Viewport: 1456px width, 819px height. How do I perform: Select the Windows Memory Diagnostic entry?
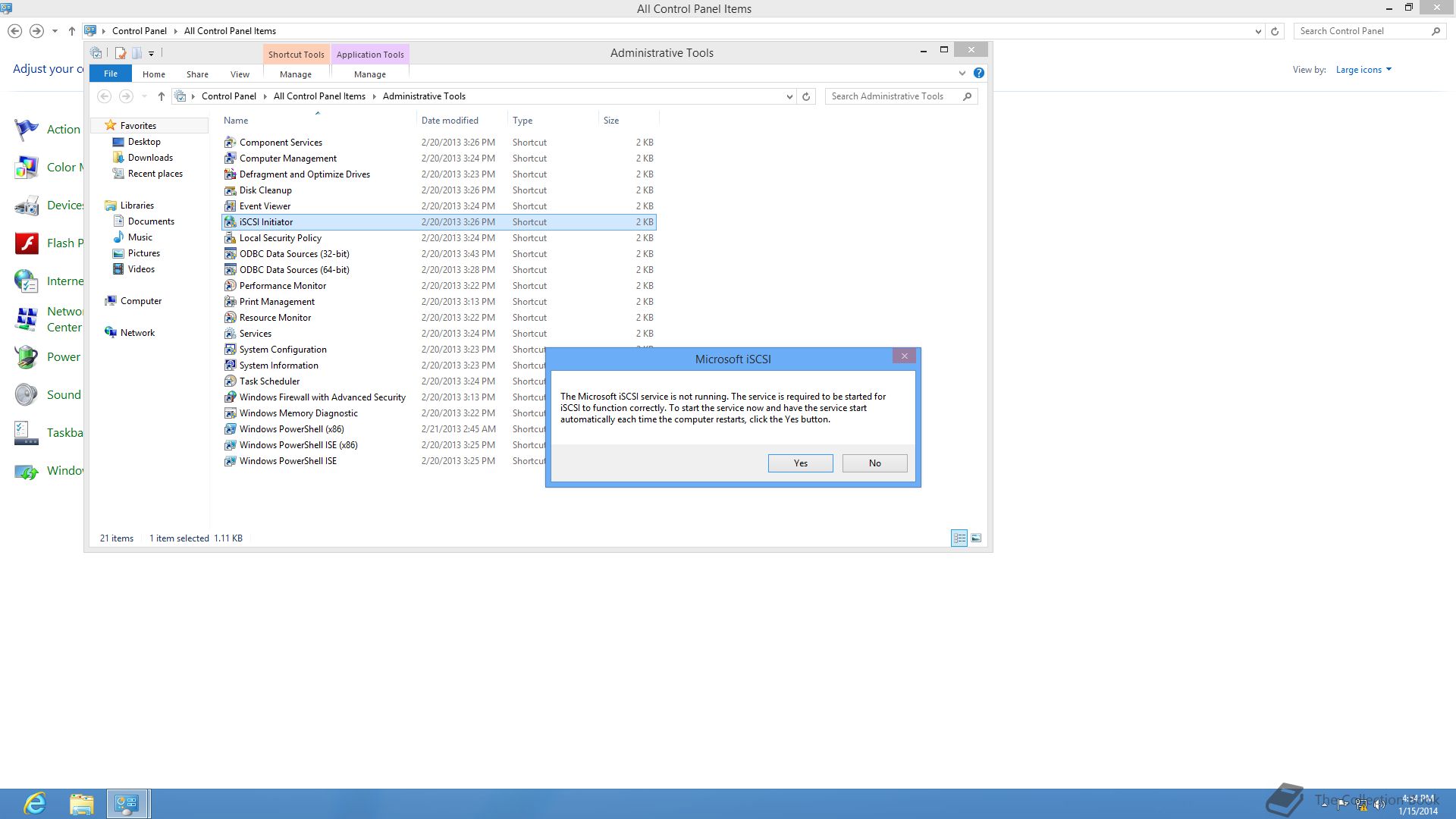(298, 413)
